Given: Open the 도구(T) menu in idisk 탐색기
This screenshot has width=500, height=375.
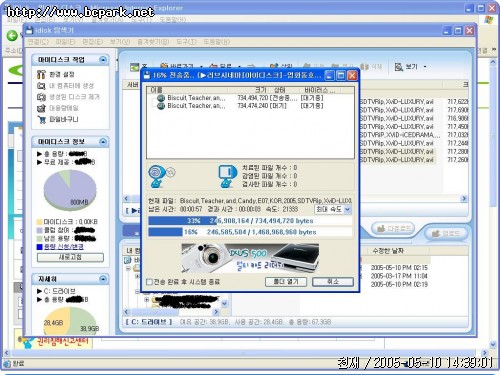Looking at the screenshot, I should pyautogui.click(x=186, y=42).
